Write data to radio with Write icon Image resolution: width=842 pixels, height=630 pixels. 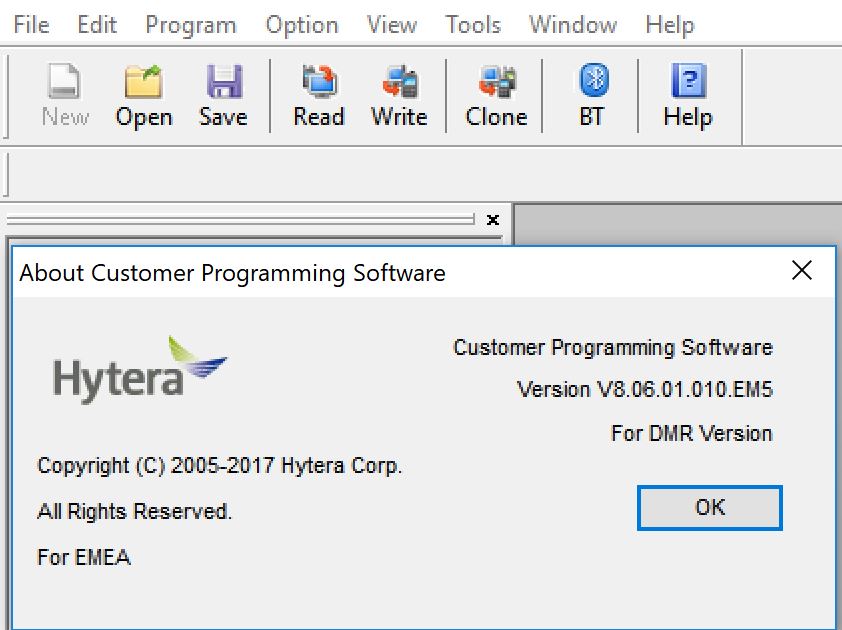click(399, 96)
